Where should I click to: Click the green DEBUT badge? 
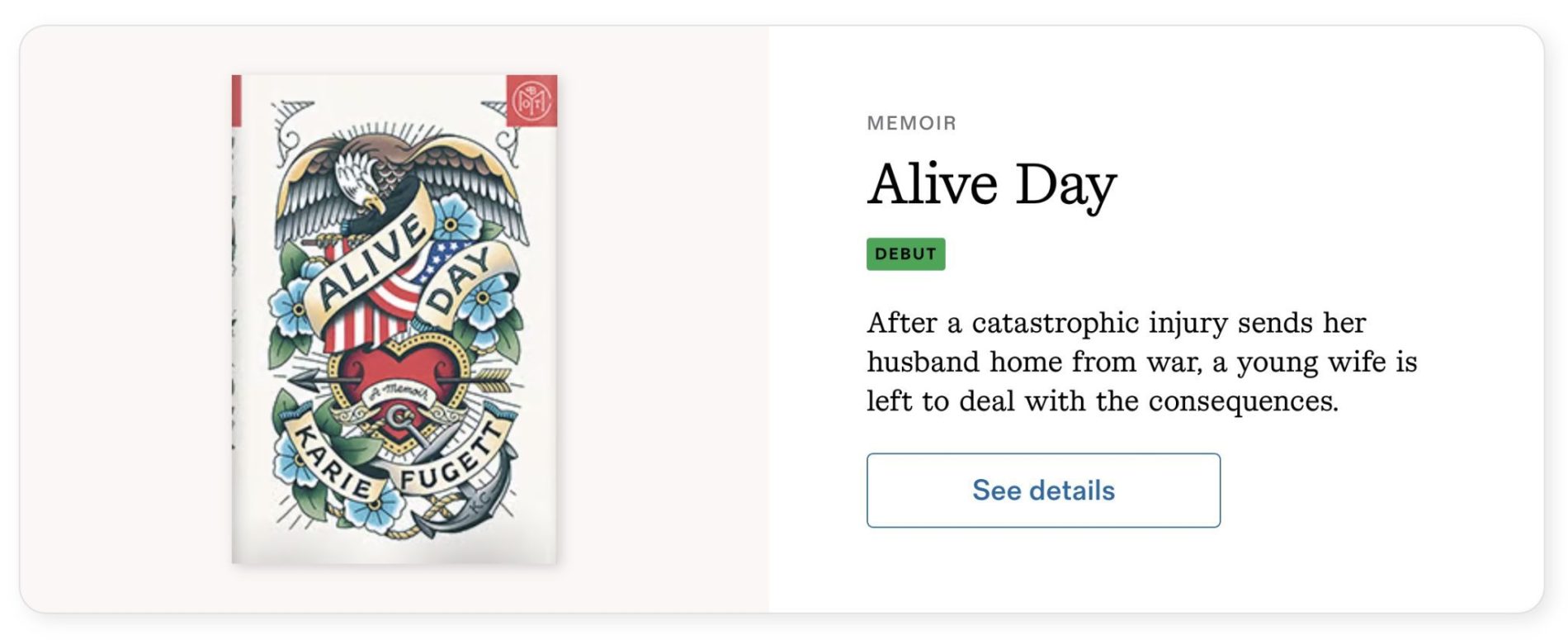(905, 254)
